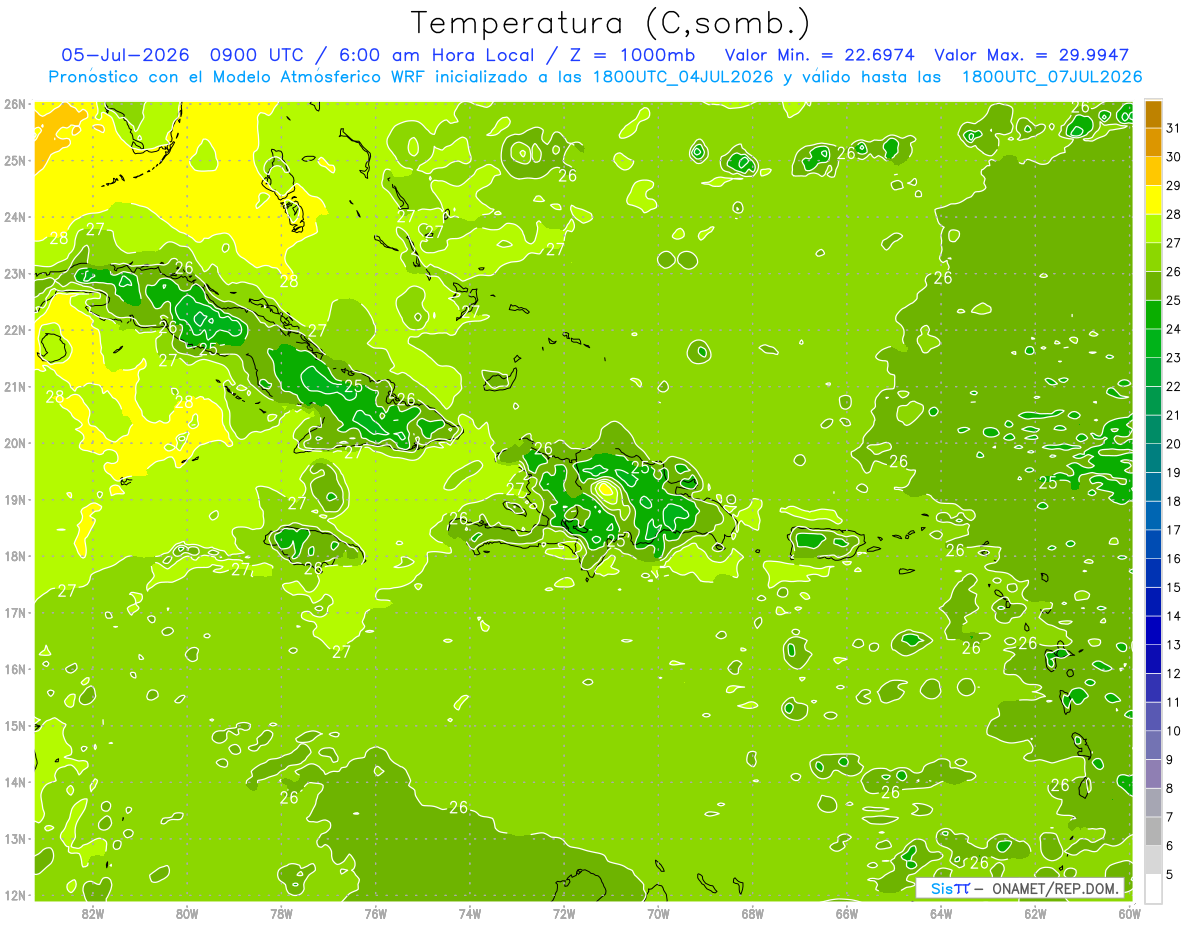The height and width of the screenshot is (927, 1200).
Task: Click the "24N" latitude label
Action: point(15,217)
